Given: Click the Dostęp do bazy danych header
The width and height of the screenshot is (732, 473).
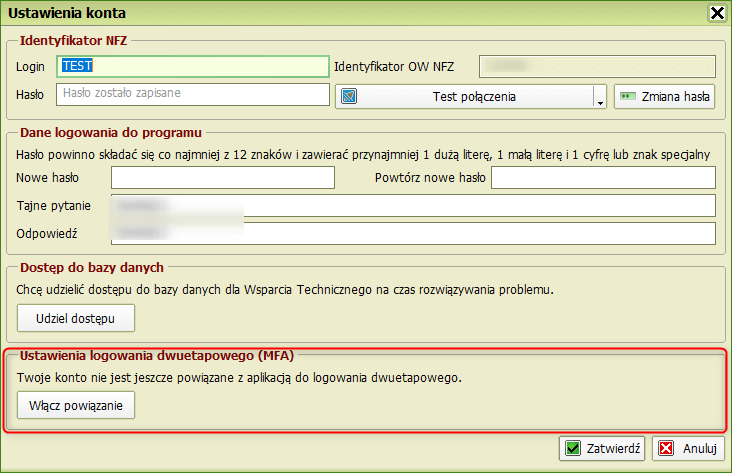Looking at the screenshot, I should [91, 267].
